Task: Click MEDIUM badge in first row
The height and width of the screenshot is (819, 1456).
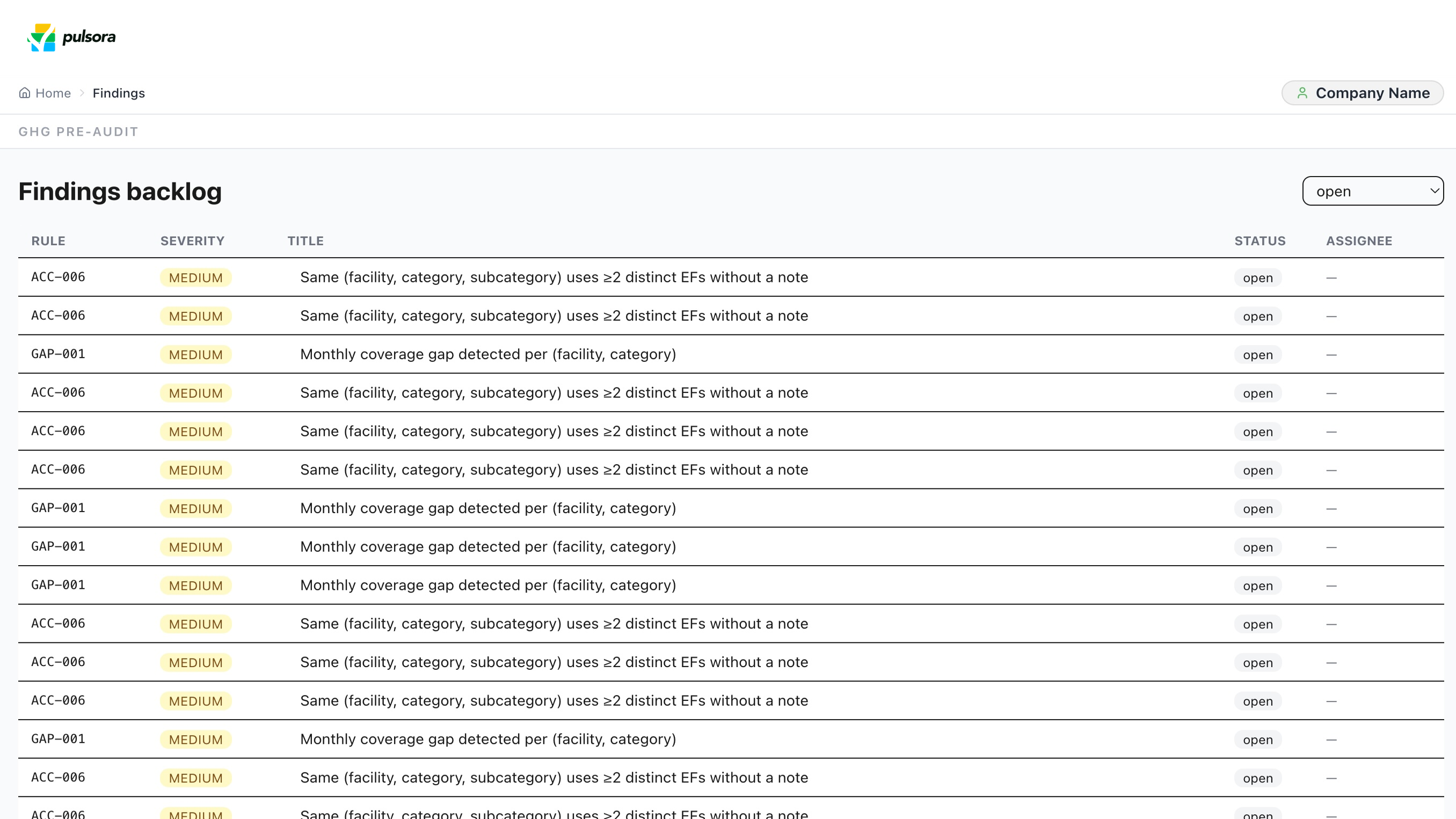Action: 195,277
